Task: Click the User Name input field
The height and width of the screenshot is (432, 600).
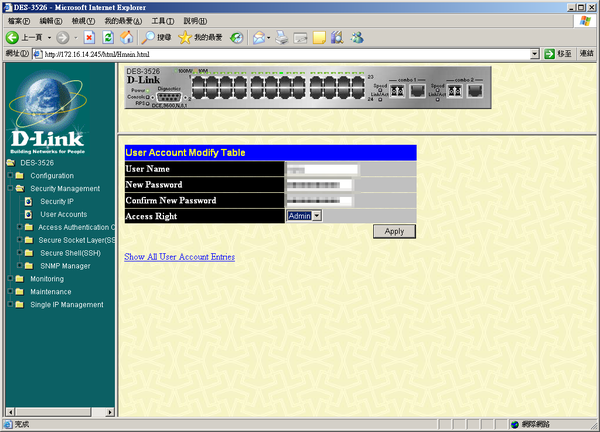Action: point(322,170)
